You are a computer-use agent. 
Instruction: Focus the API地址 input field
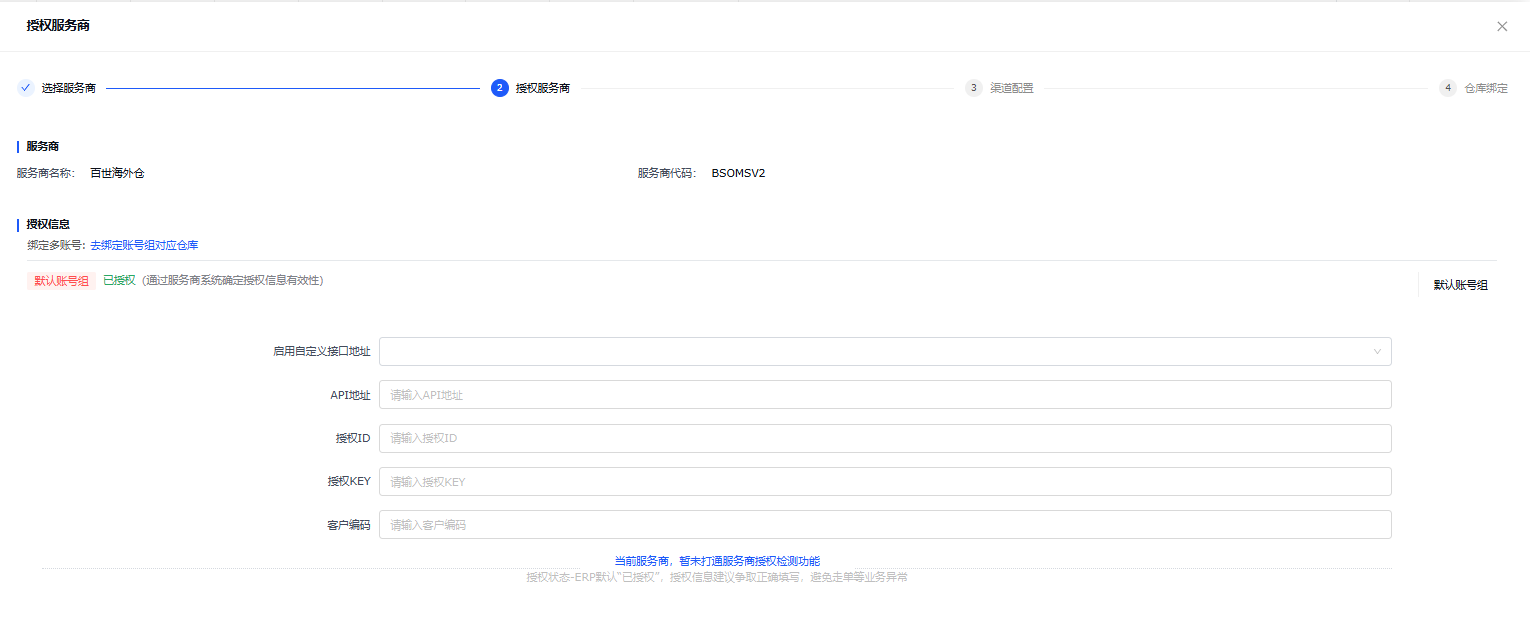884,394
